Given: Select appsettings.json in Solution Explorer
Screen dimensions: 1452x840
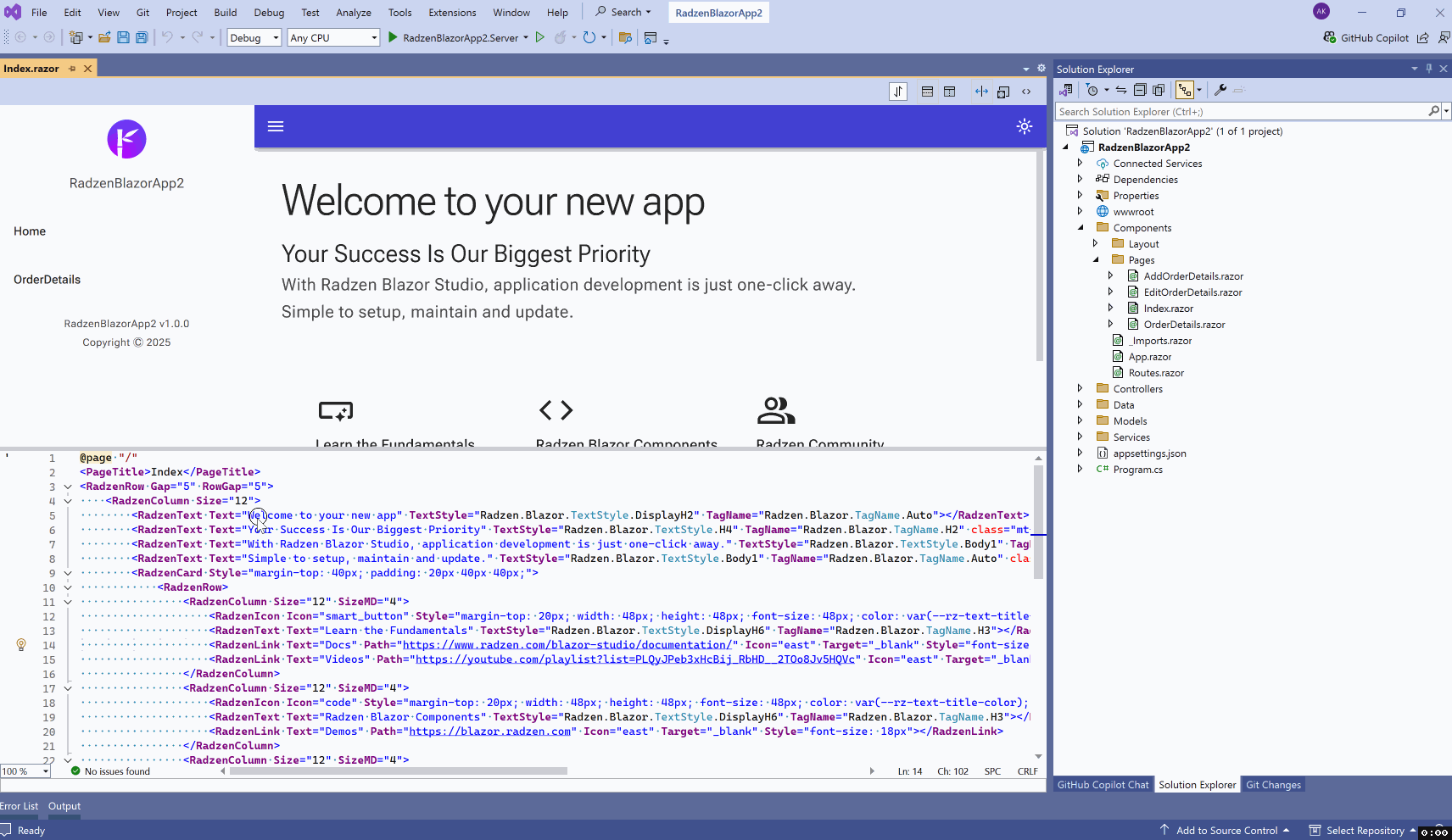Looking at the screenshot, I should tap(1149, 453).
